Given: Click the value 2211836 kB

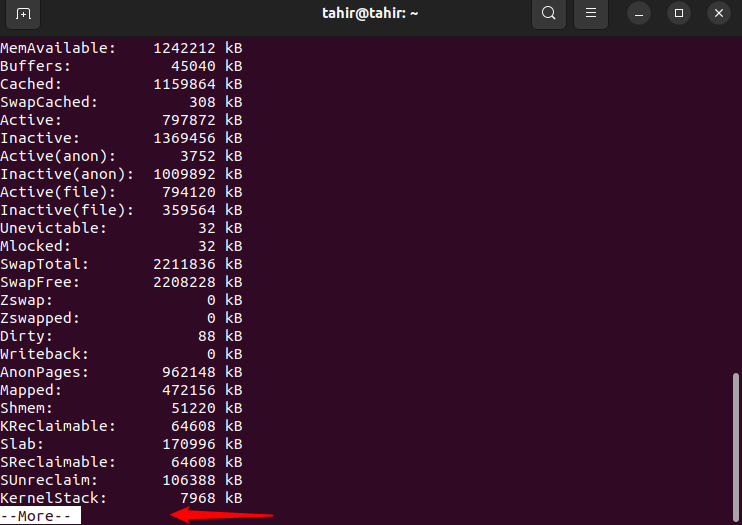Looking at the screenshot, I should coord(198,264).
